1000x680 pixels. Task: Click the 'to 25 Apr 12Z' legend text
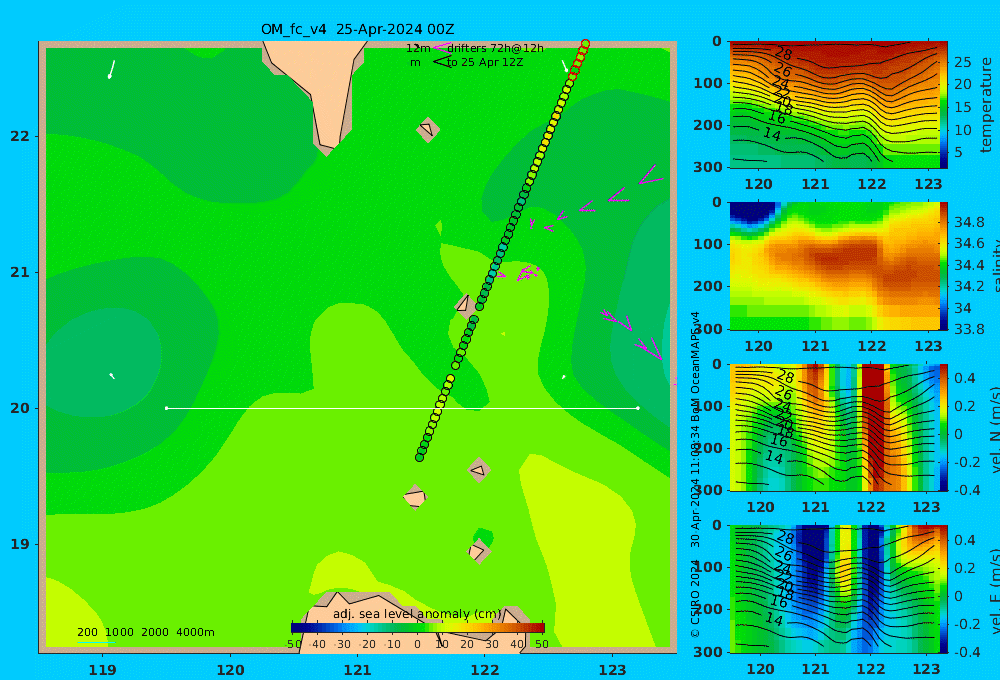coord(485,63)
